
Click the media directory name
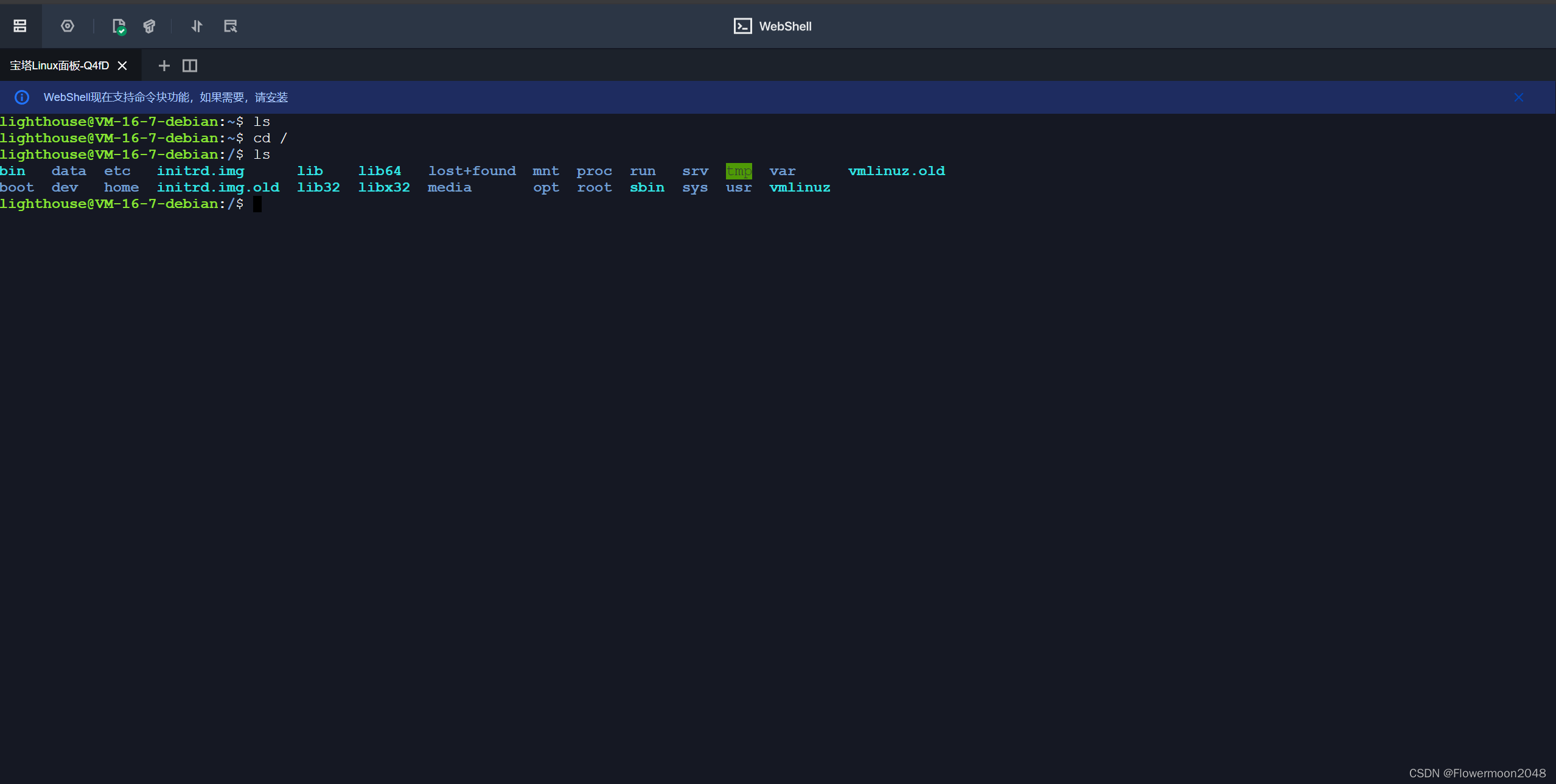tap(450, 187)
